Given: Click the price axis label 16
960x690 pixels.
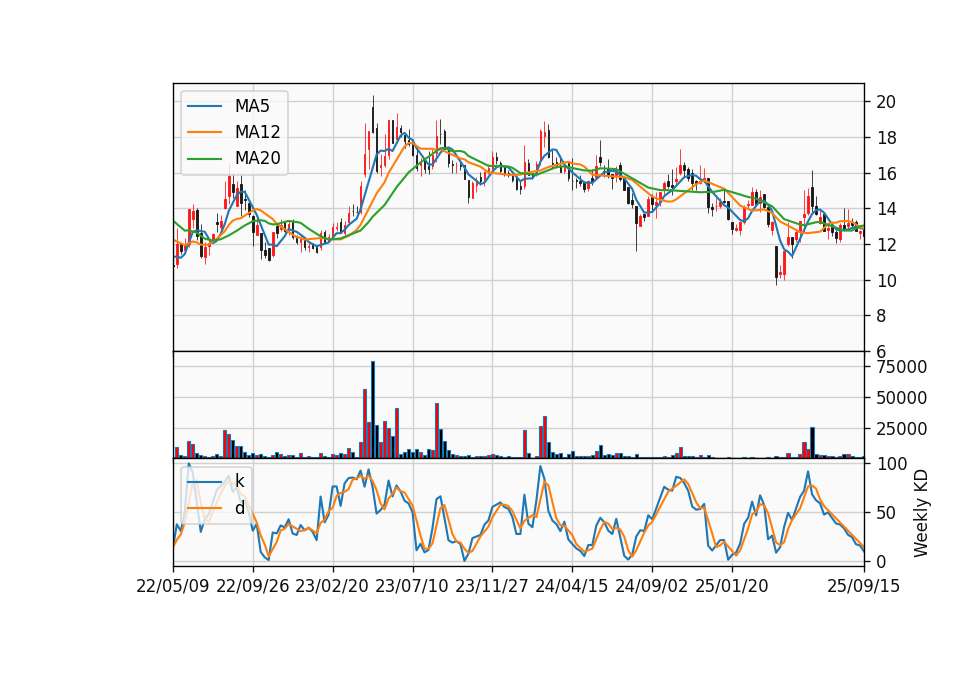Looking at the screenshot, I should pos(886,174).
